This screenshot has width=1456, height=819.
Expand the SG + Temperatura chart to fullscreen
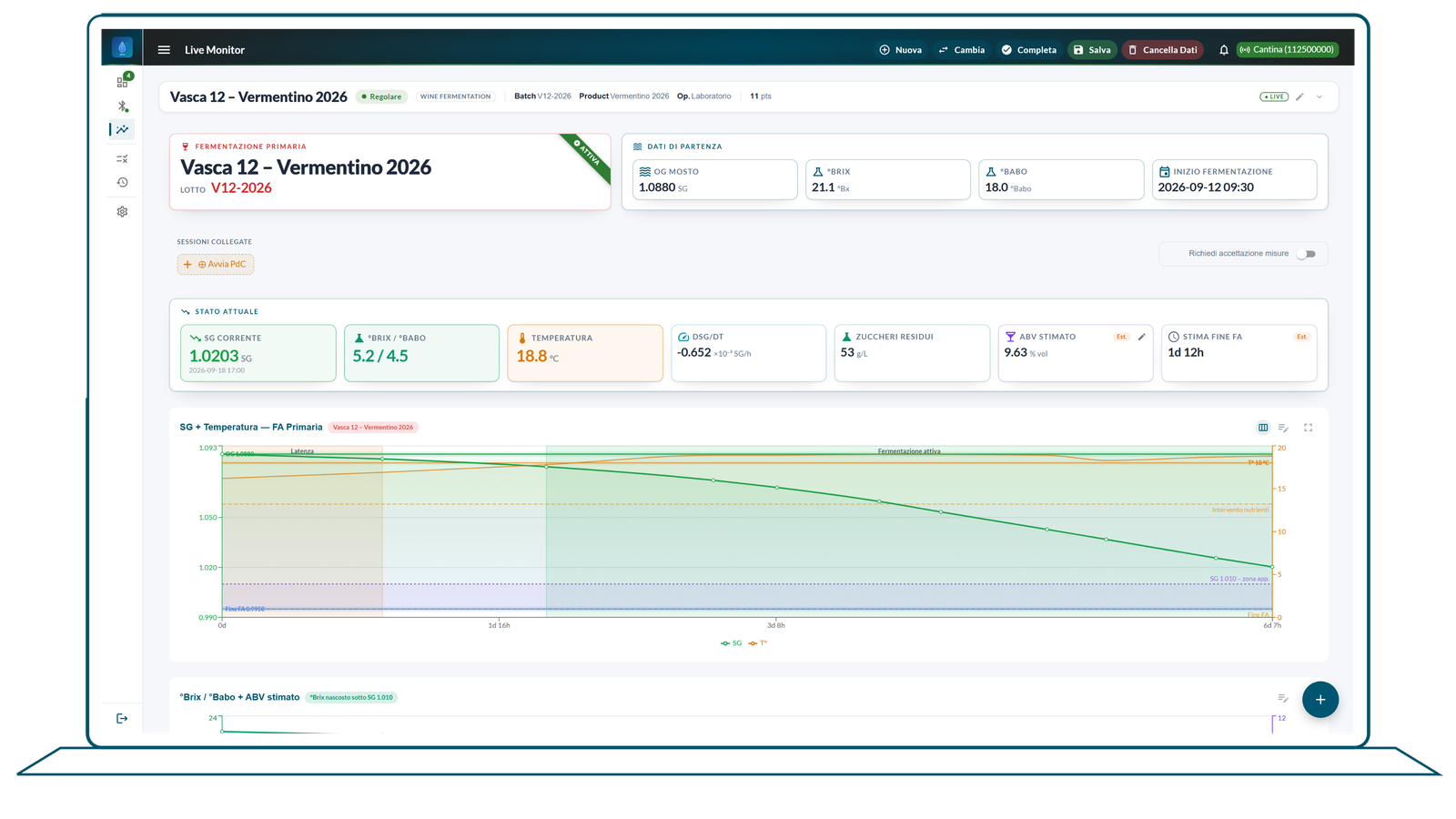point(1308,428)
